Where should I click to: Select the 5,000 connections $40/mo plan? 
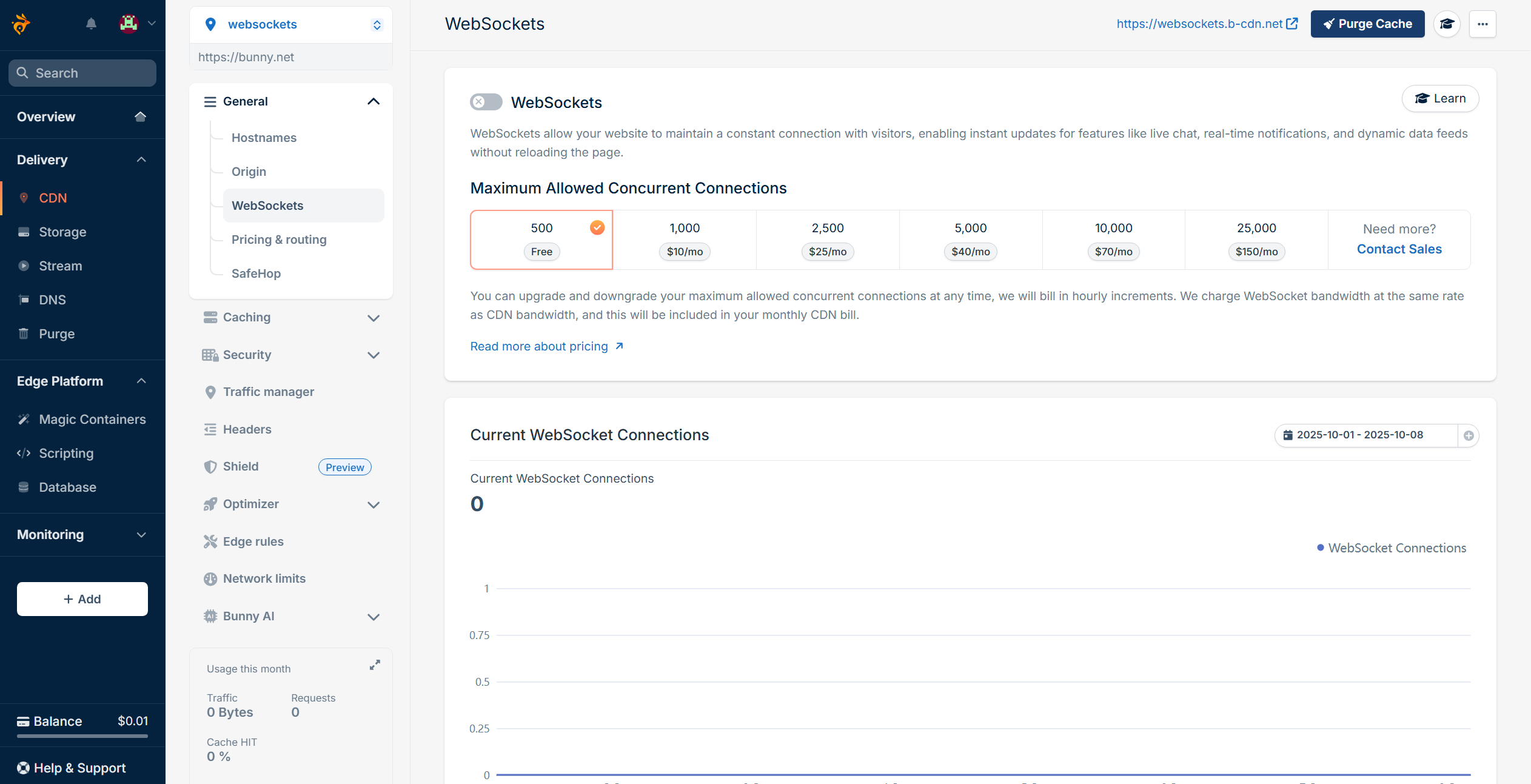(971, 240)
